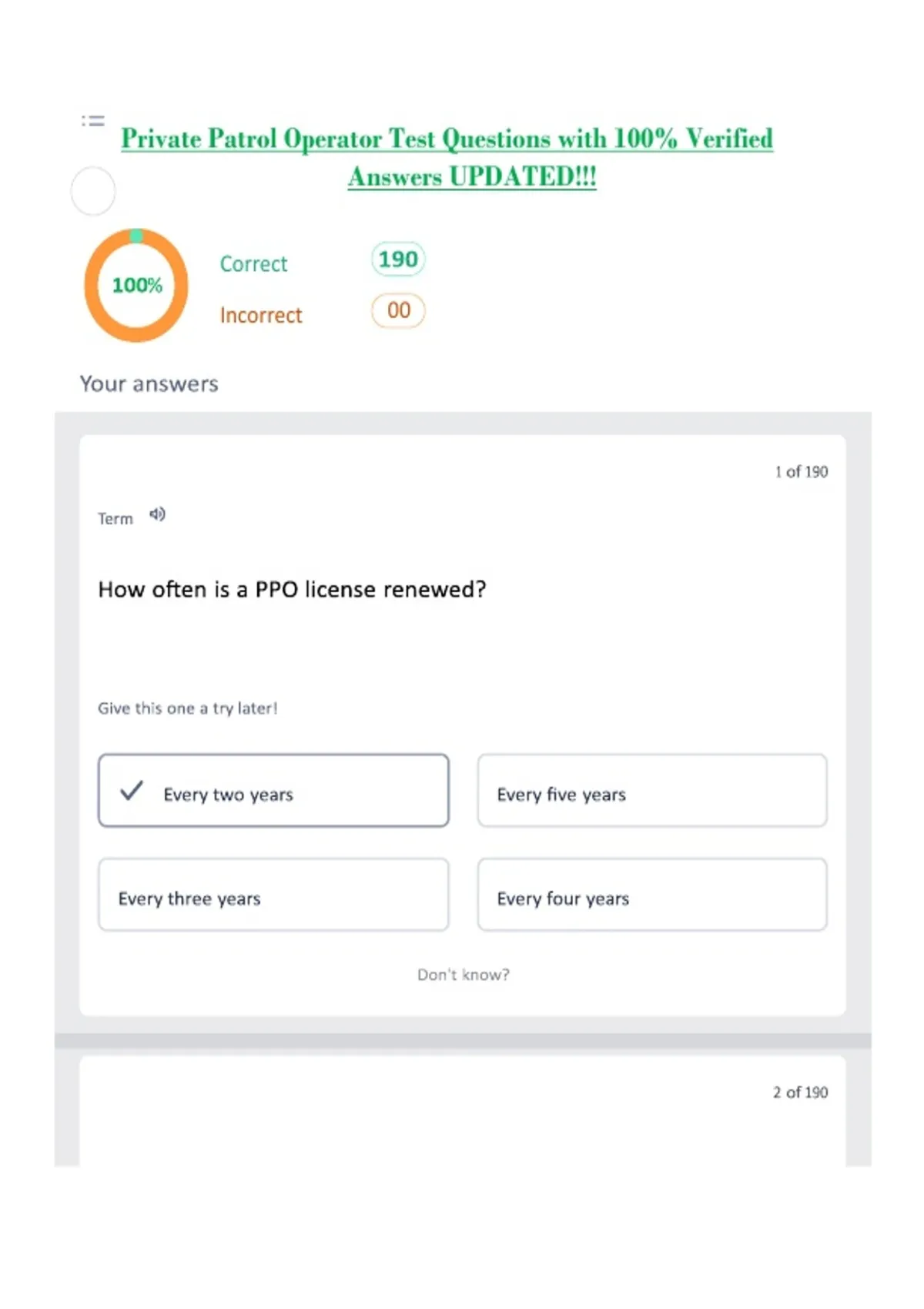Click the question text about PPO license
Screen dimensions: 924x1309
(x=293, y=590)
